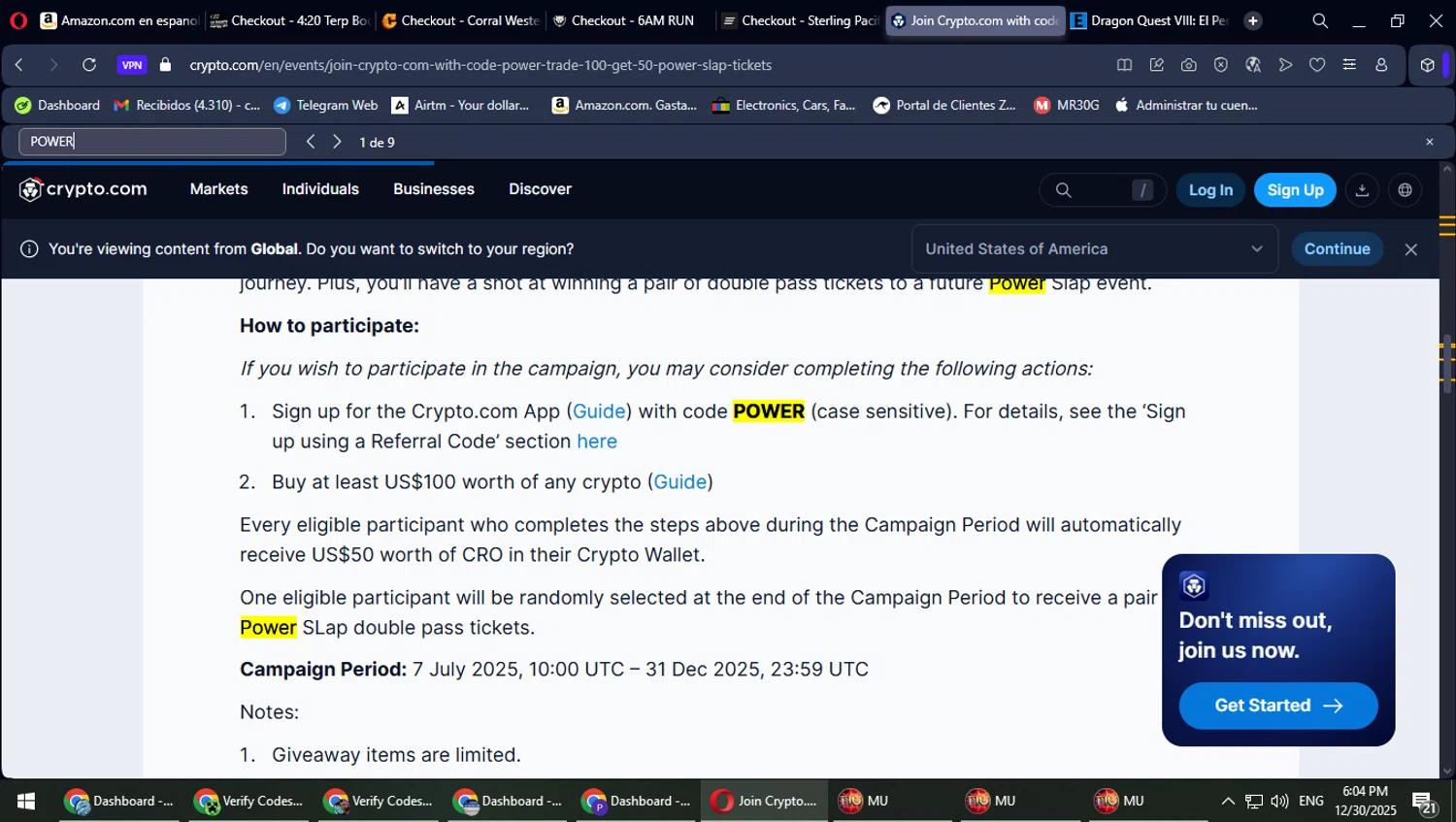
Task: Open the Portal de Clientes bookmark
Action: 944,105
